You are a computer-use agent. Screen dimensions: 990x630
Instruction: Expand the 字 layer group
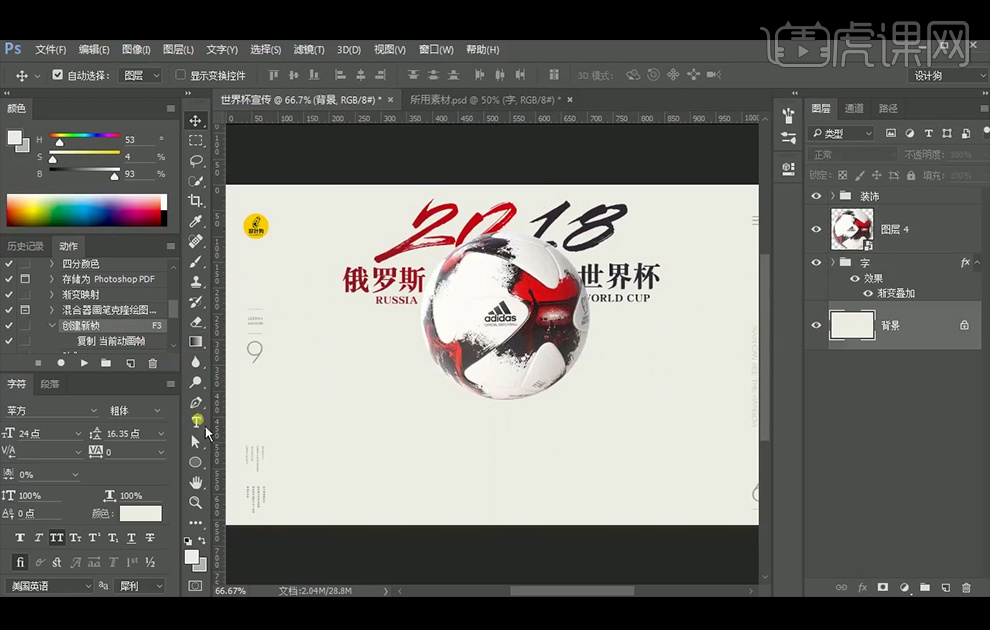coord(833,263)
